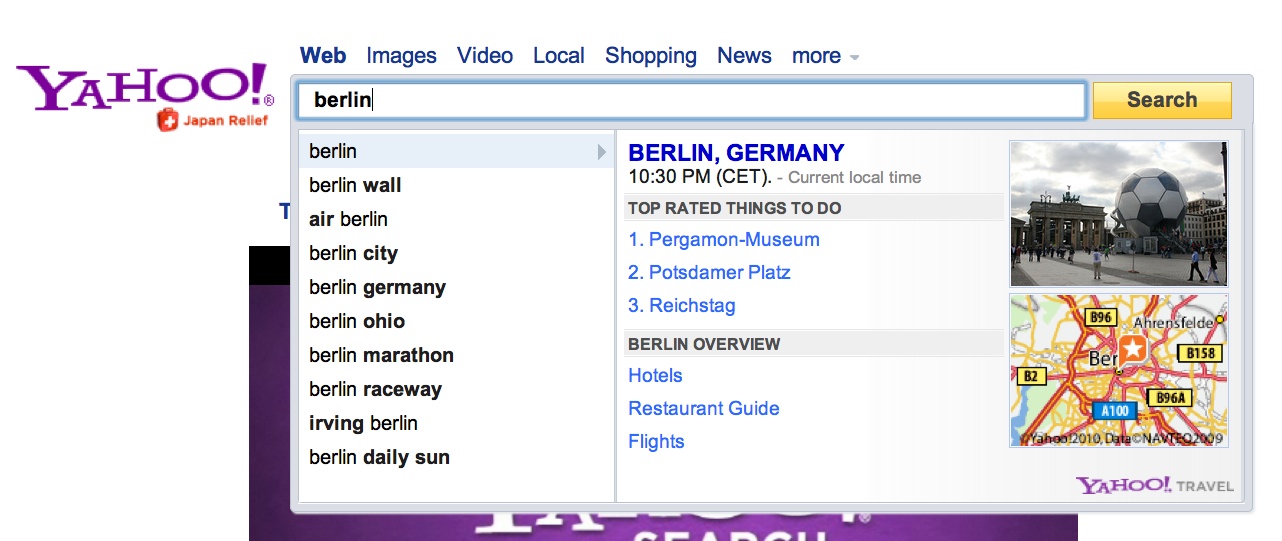Open the Hotels link
Image resolution: width=1282 pixels, height=541 pixels.
[x=655, y=376]
